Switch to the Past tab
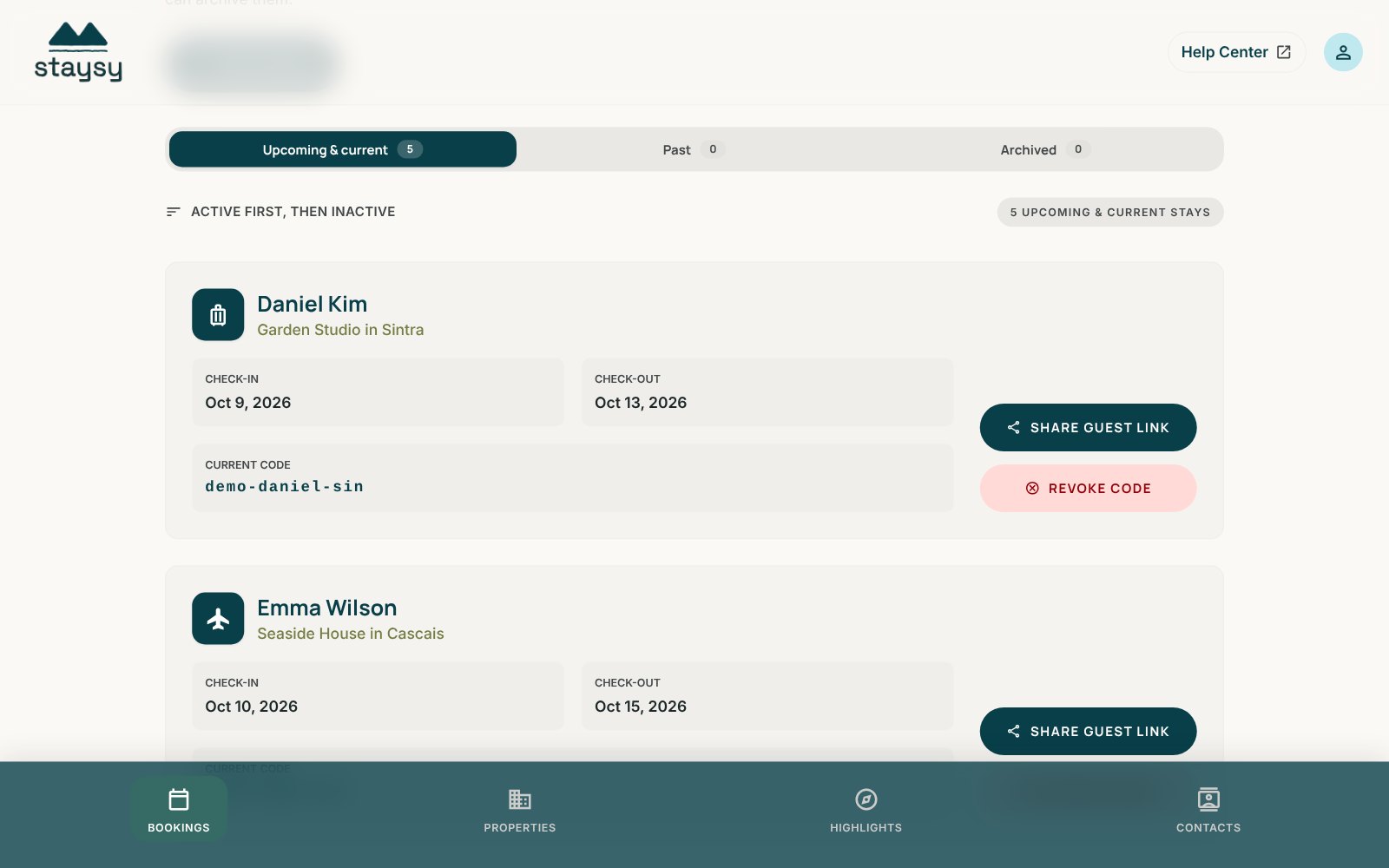Image resolution: width=1389 pixels, height=868 pixels. point(694,149)
